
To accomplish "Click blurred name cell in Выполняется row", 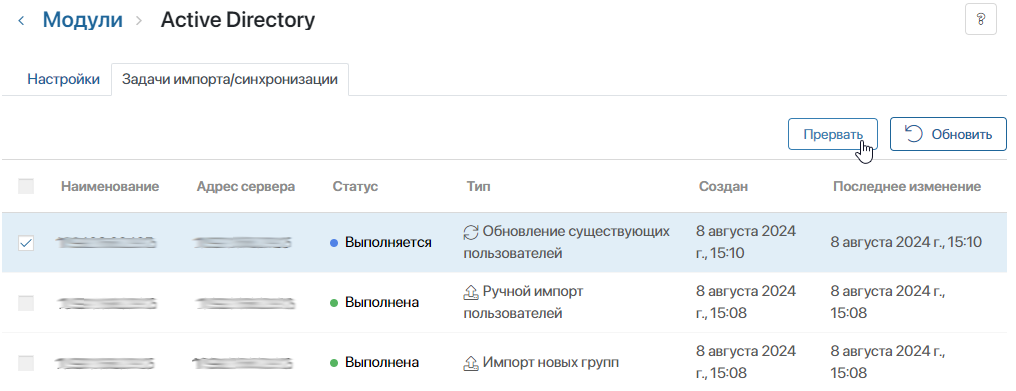I will [106, 243].
